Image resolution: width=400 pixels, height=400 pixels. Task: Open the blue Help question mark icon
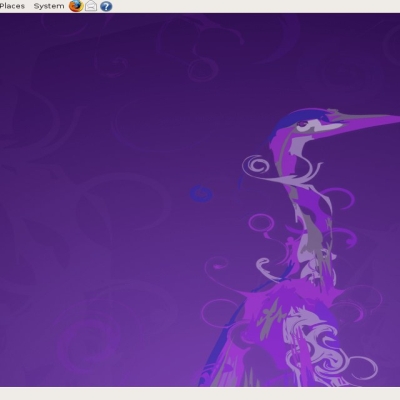point(106,6)
